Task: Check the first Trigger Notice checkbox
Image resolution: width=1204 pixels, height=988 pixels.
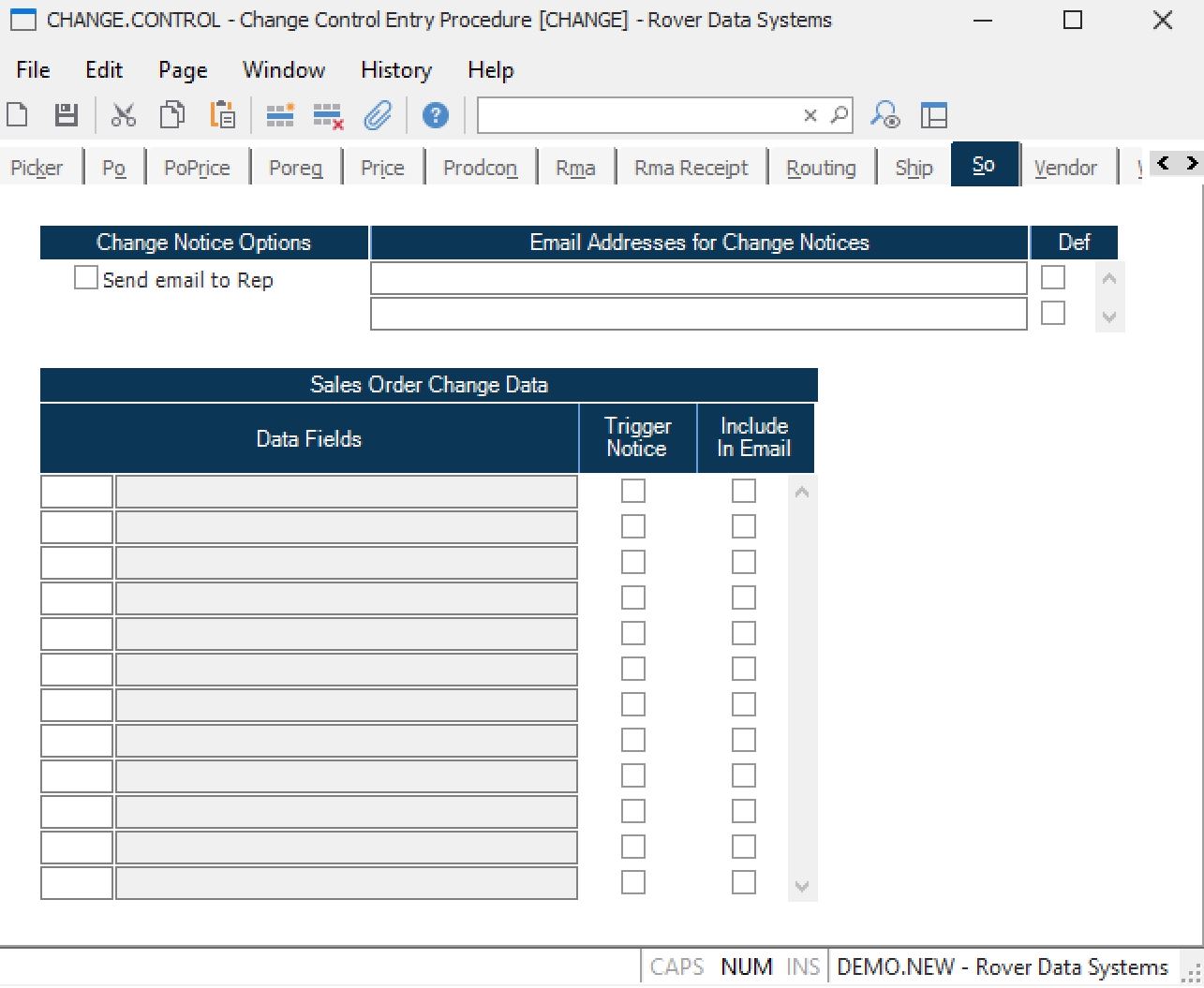Action: coord(633,491)
